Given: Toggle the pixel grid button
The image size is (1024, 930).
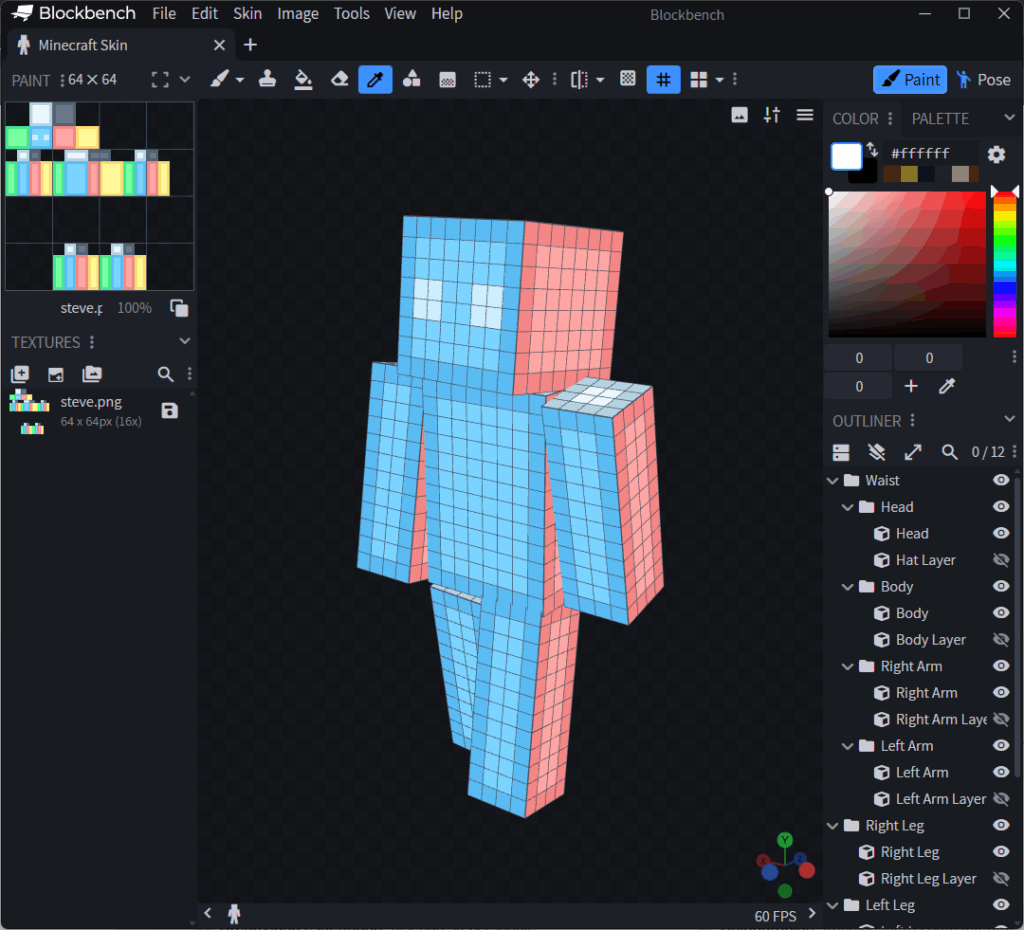Looking at the screenshot, I should (663, 80).
